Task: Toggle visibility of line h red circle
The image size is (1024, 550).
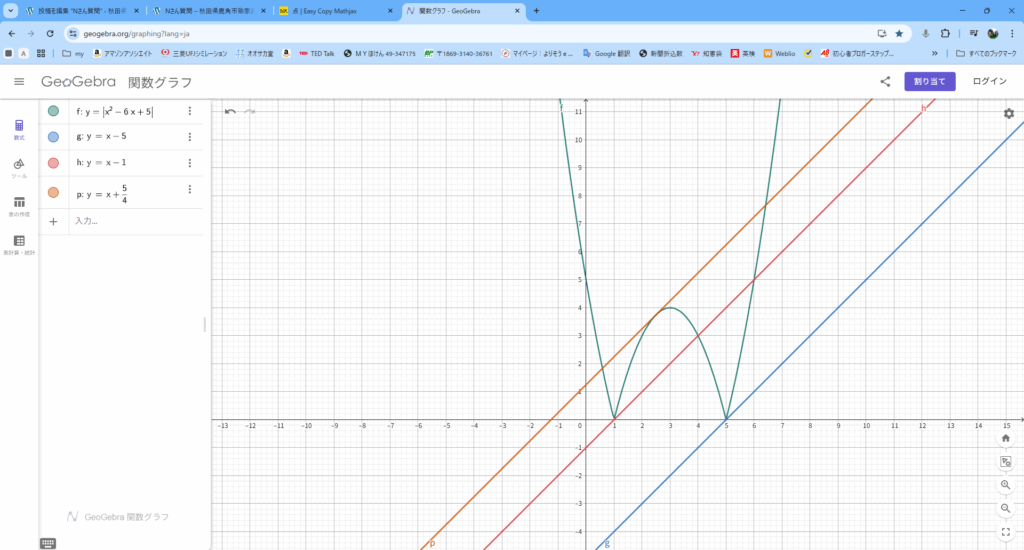Action: (53, 163)
